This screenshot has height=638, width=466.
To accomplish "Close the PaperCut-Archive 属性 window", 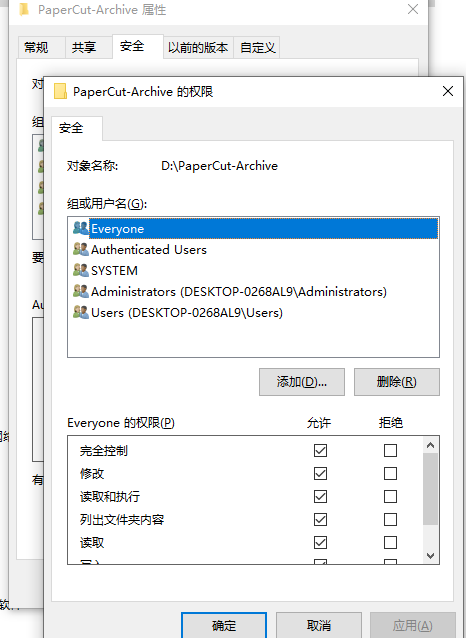I will coord(413,9).
